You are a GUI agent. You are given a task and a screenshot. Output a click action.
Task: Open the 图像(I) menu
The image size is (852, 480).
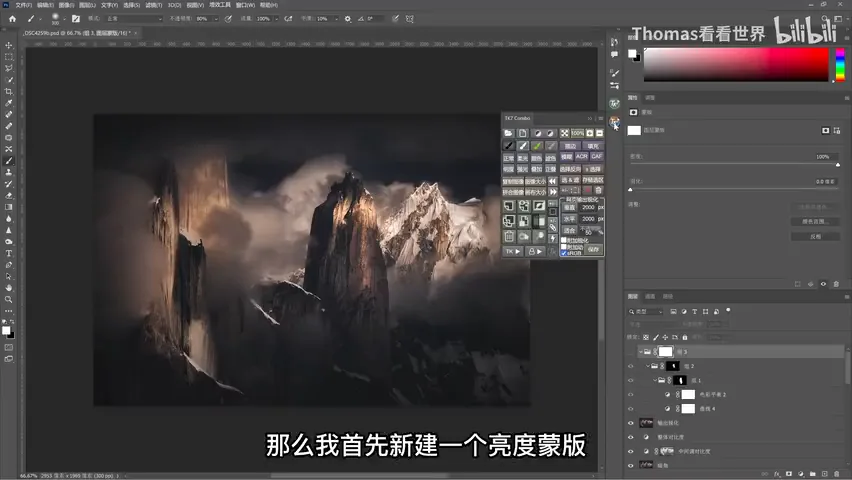point(66,5)
